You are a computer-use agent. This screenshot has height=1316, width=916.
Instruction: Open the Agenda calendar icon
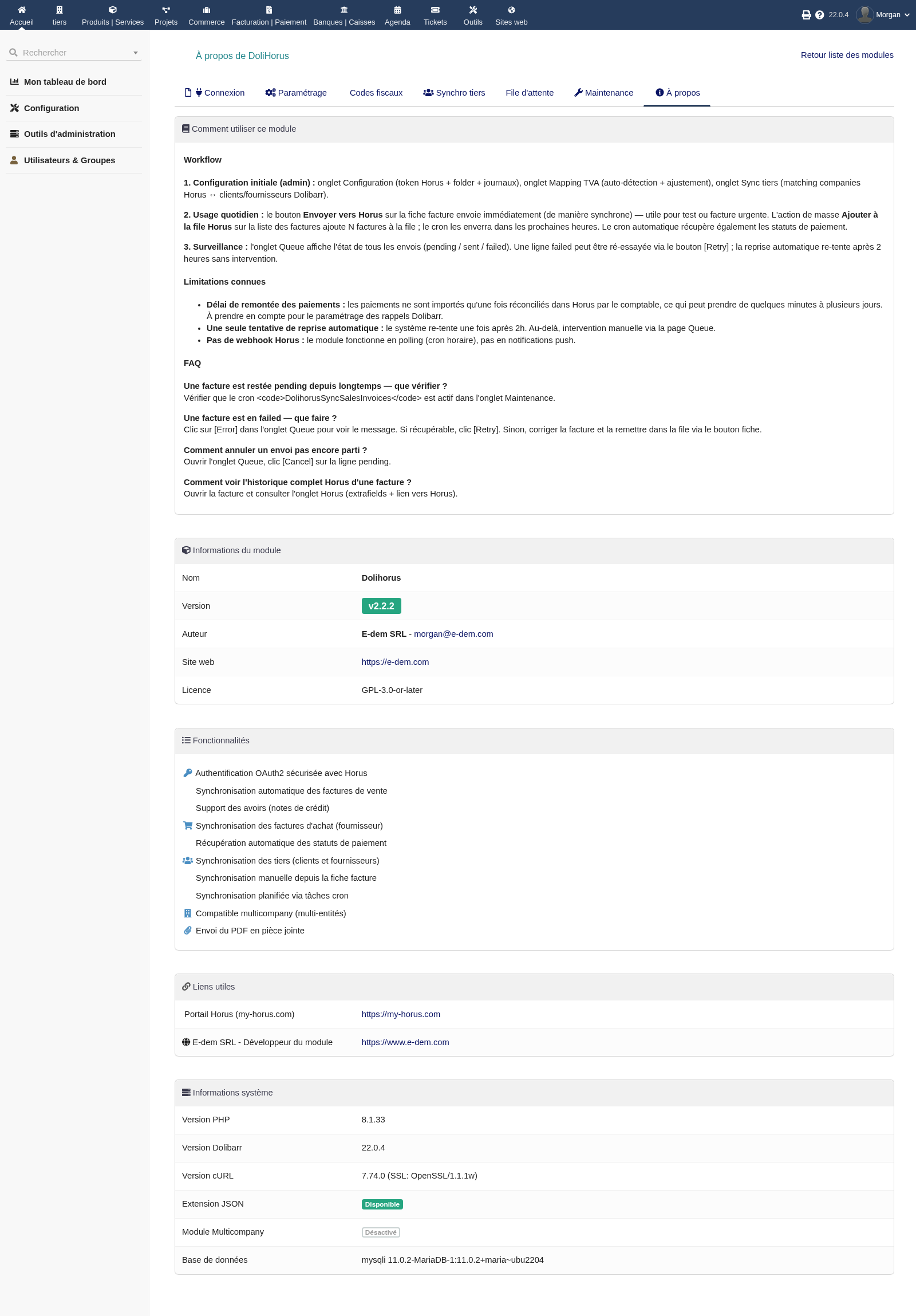tap(397, 10)
